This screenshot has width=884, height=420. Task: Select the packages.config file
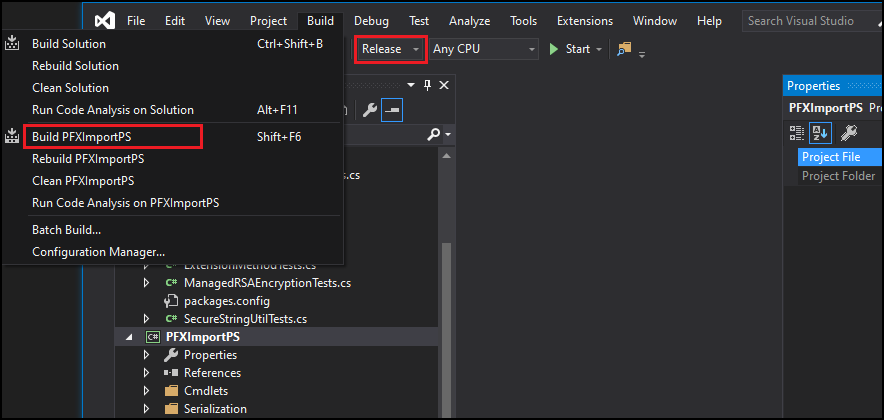click(227, 300)
